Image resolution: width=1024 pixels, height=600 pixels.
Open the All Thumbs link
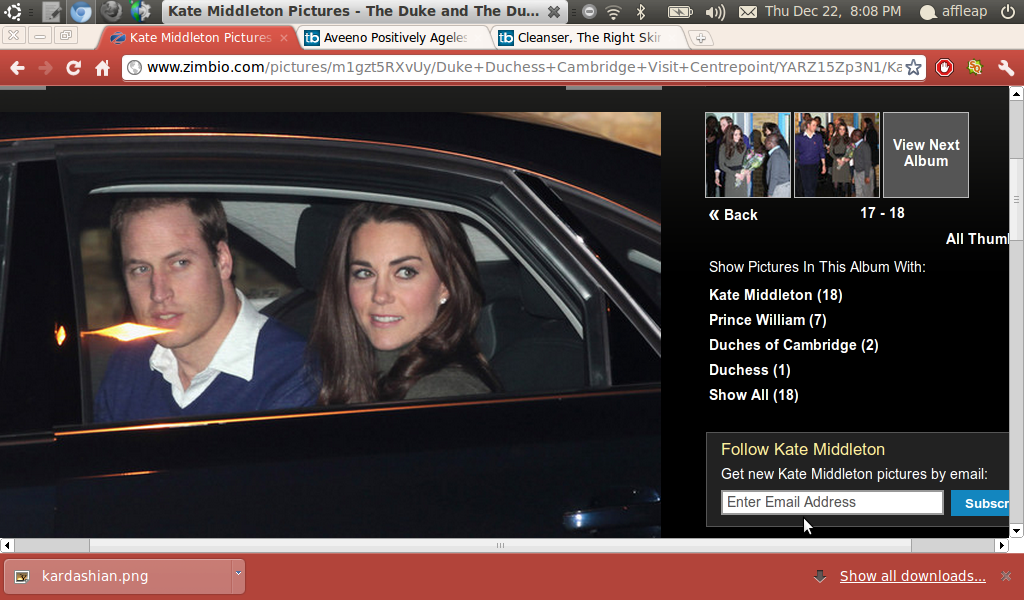pyautogui.click(x=978, y=239)
